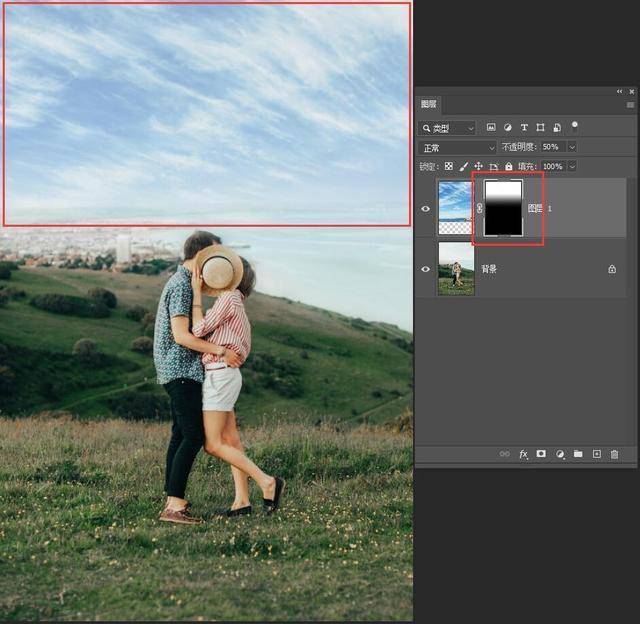Click the new layer icon

(597, 454)
